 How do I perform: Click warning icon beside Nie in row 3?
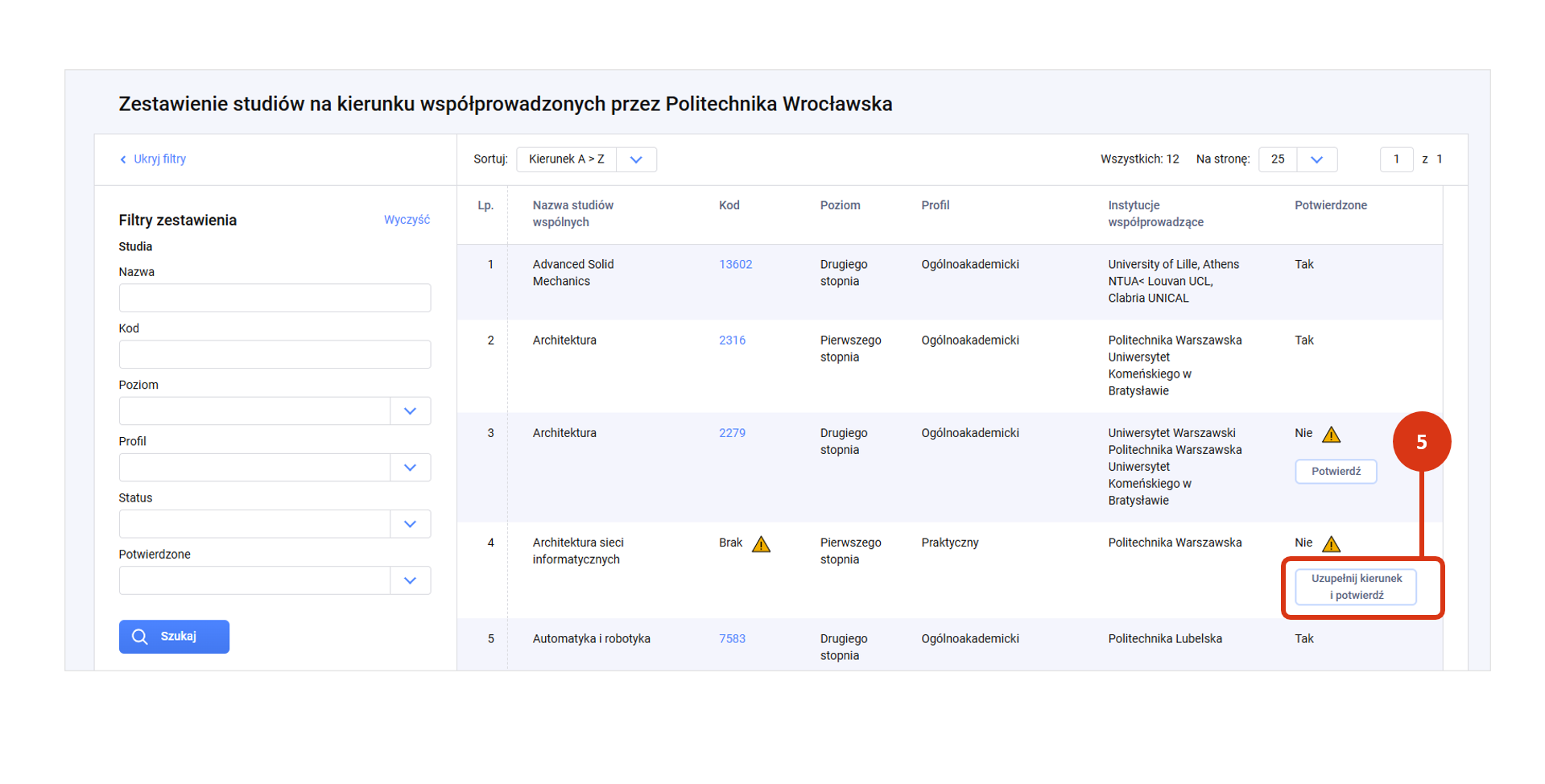coord(1332,435)
